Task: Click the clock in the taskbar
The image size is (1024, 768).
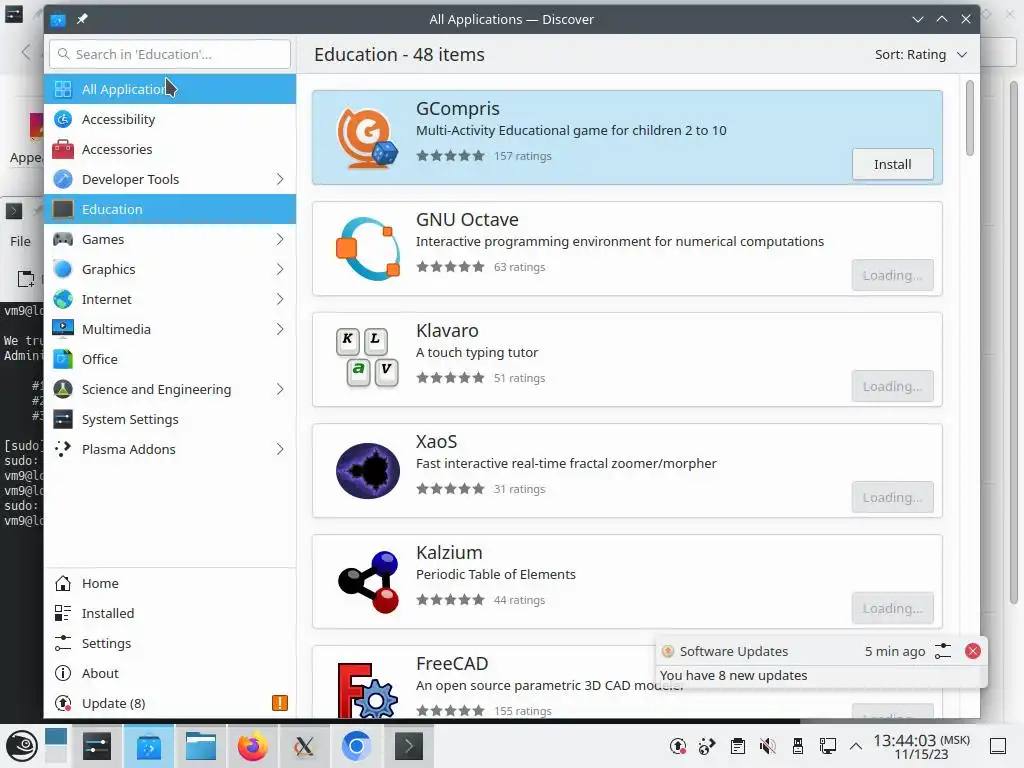Action: pos(921,746)
